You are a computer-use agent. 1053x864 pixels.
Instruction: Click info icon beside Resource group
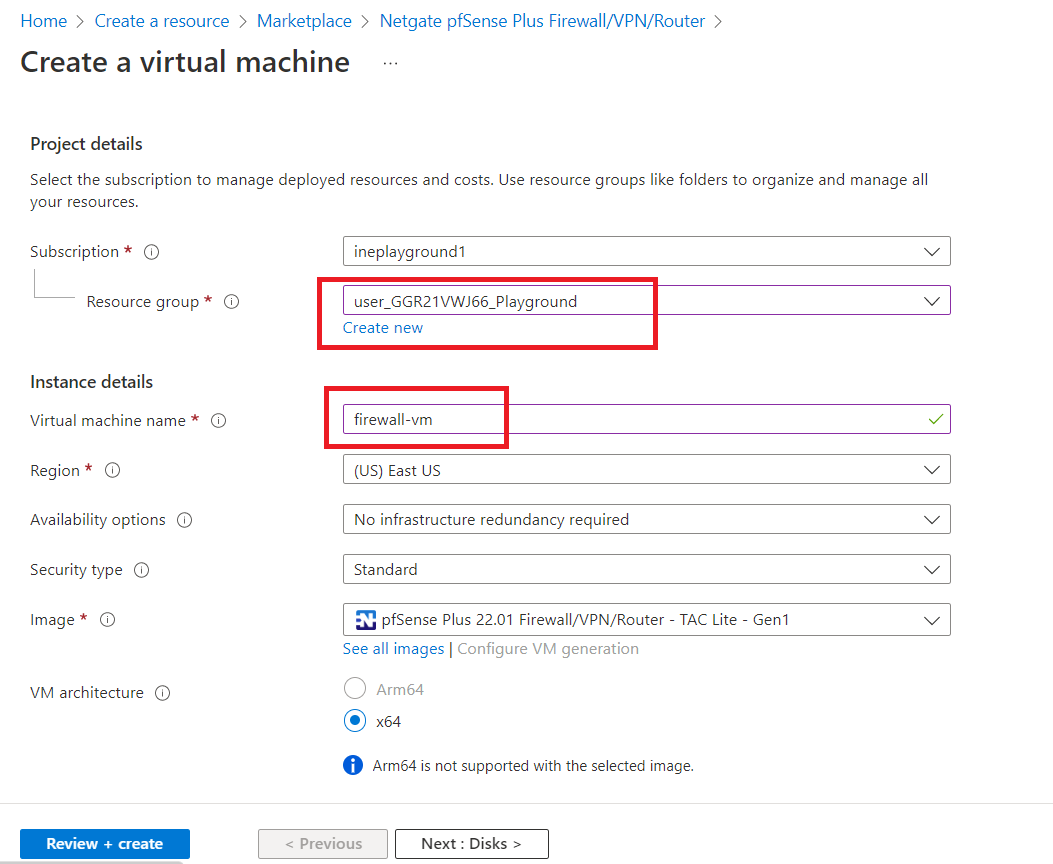pos(231,301)
